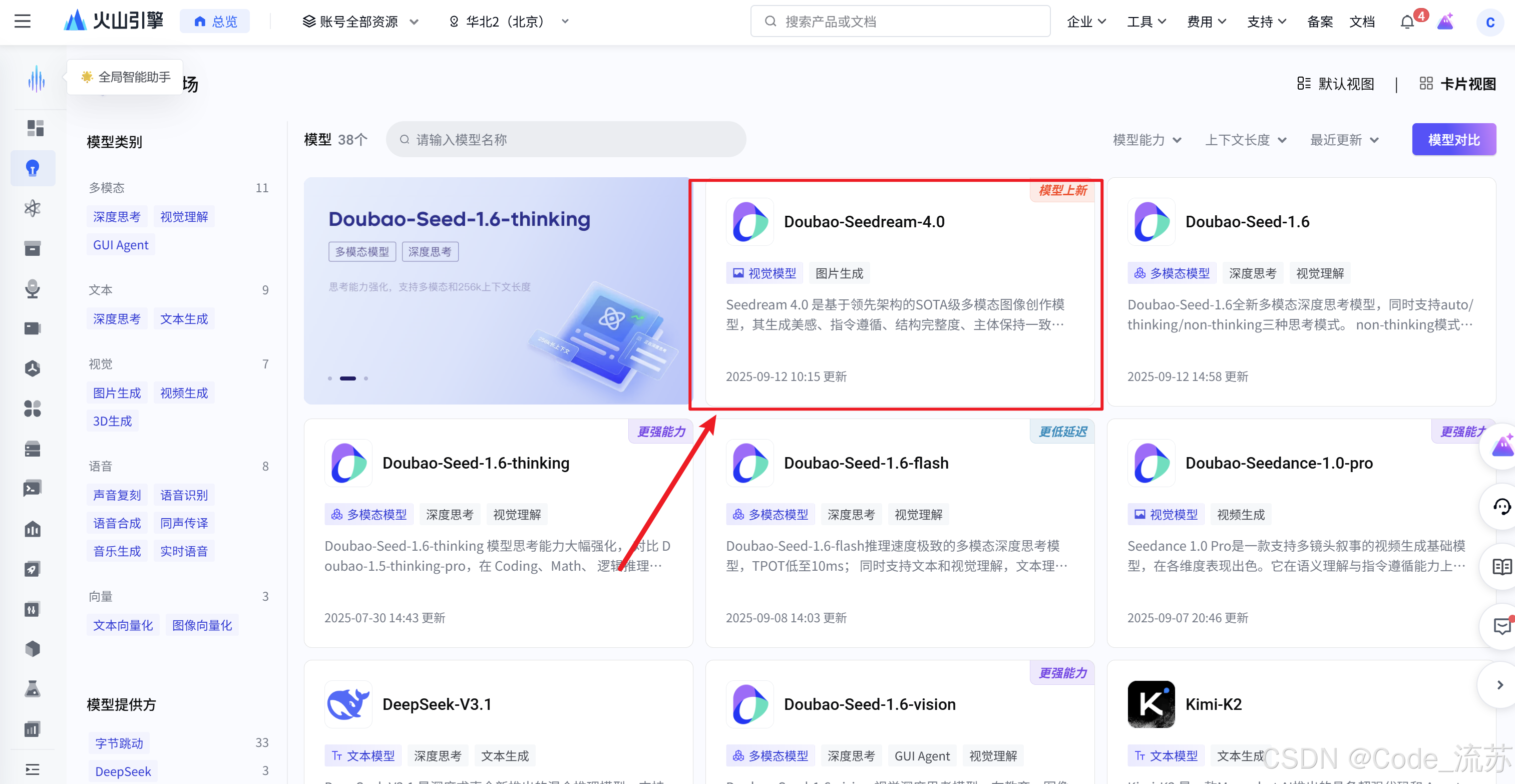1515x784 pixels.
Task: Toggle the 图片生成 filter tag
Action: coord(117,393)
